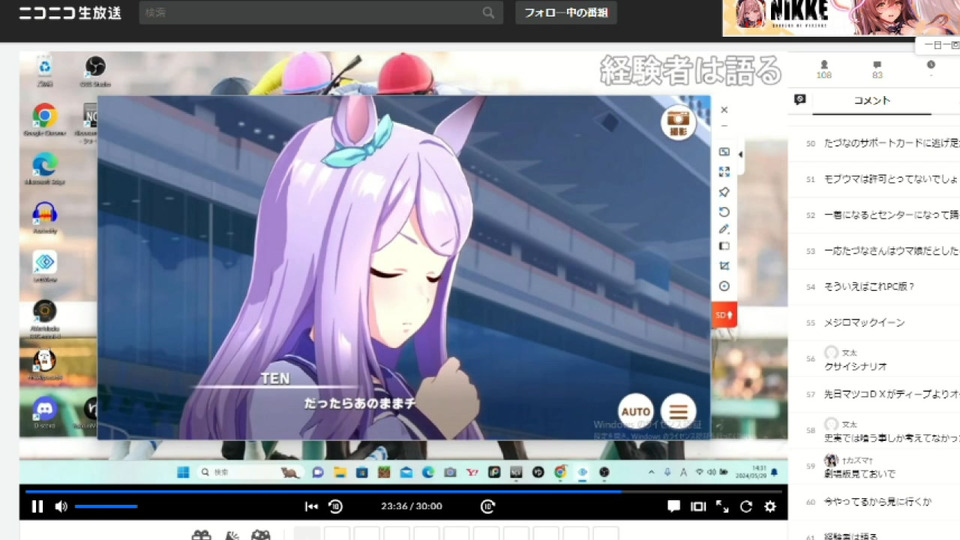Open Discord desktop icon in stream
The width and height of the screenshot is (960, 540).
[x=45, y=413]
